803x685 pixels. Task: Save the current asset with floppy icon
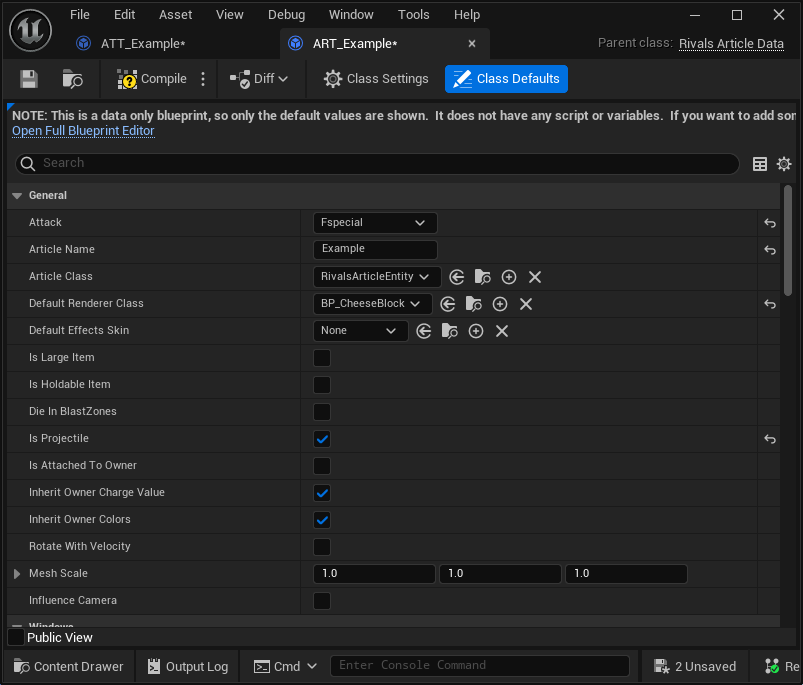[29, 79]
